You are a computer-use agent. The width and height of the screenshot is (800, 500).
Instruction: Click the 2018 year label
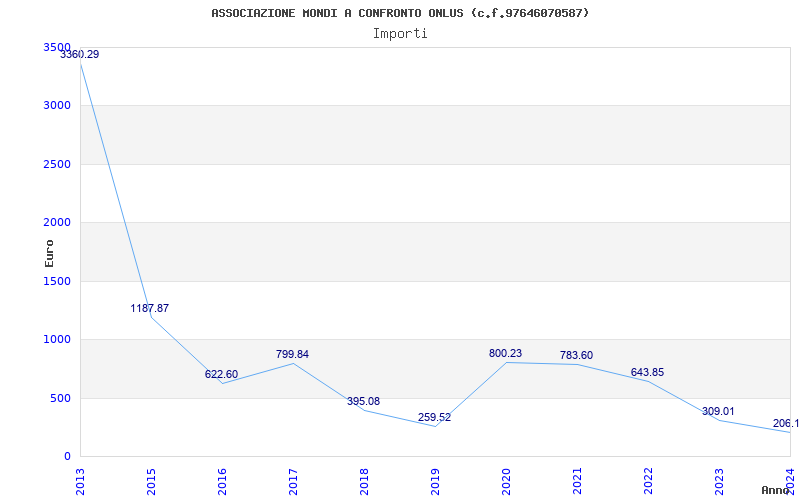click(x=364, y=482)
